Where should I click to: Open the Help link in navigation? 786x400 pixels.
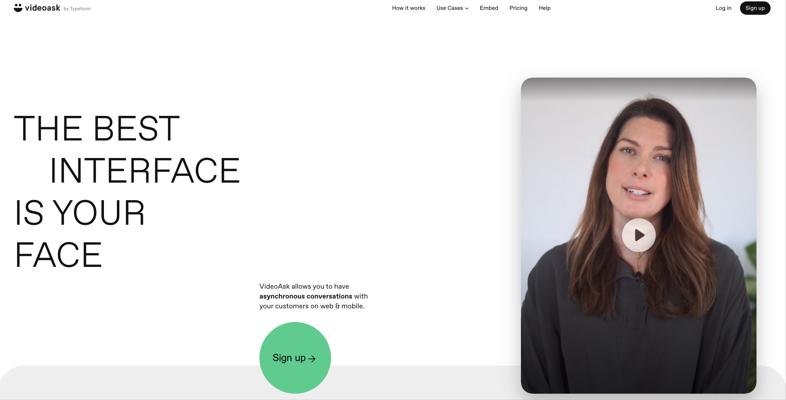544,8
